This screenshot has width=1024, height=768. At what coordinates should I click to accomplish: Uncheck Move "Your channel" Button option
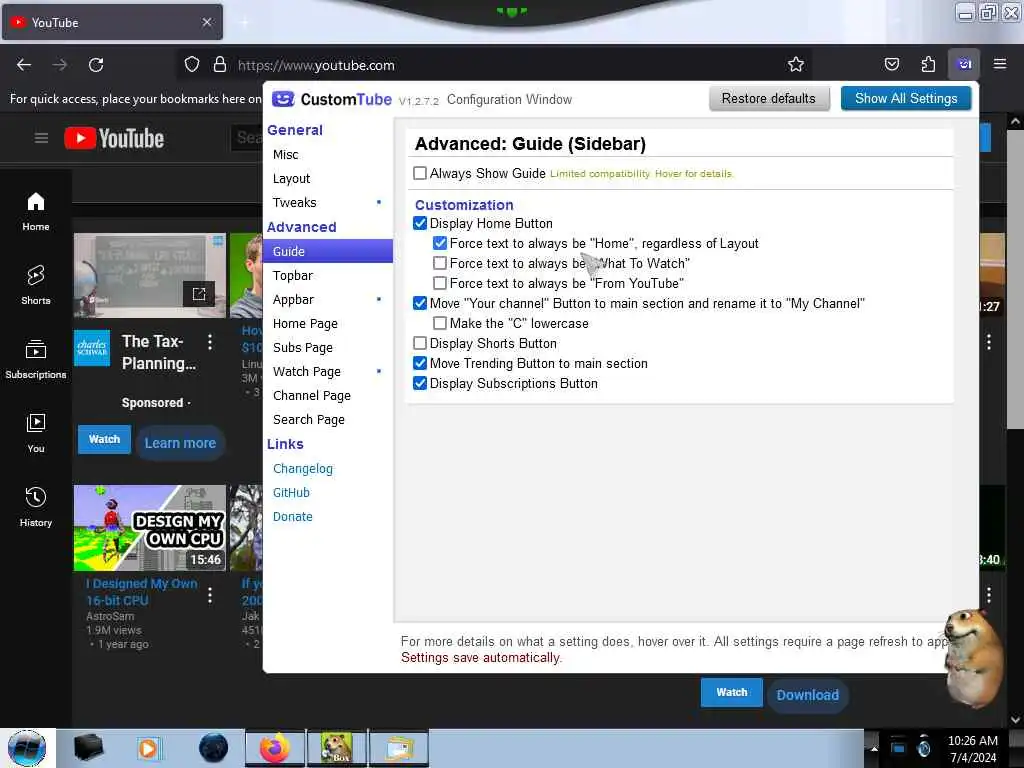[x=420, y=304]
